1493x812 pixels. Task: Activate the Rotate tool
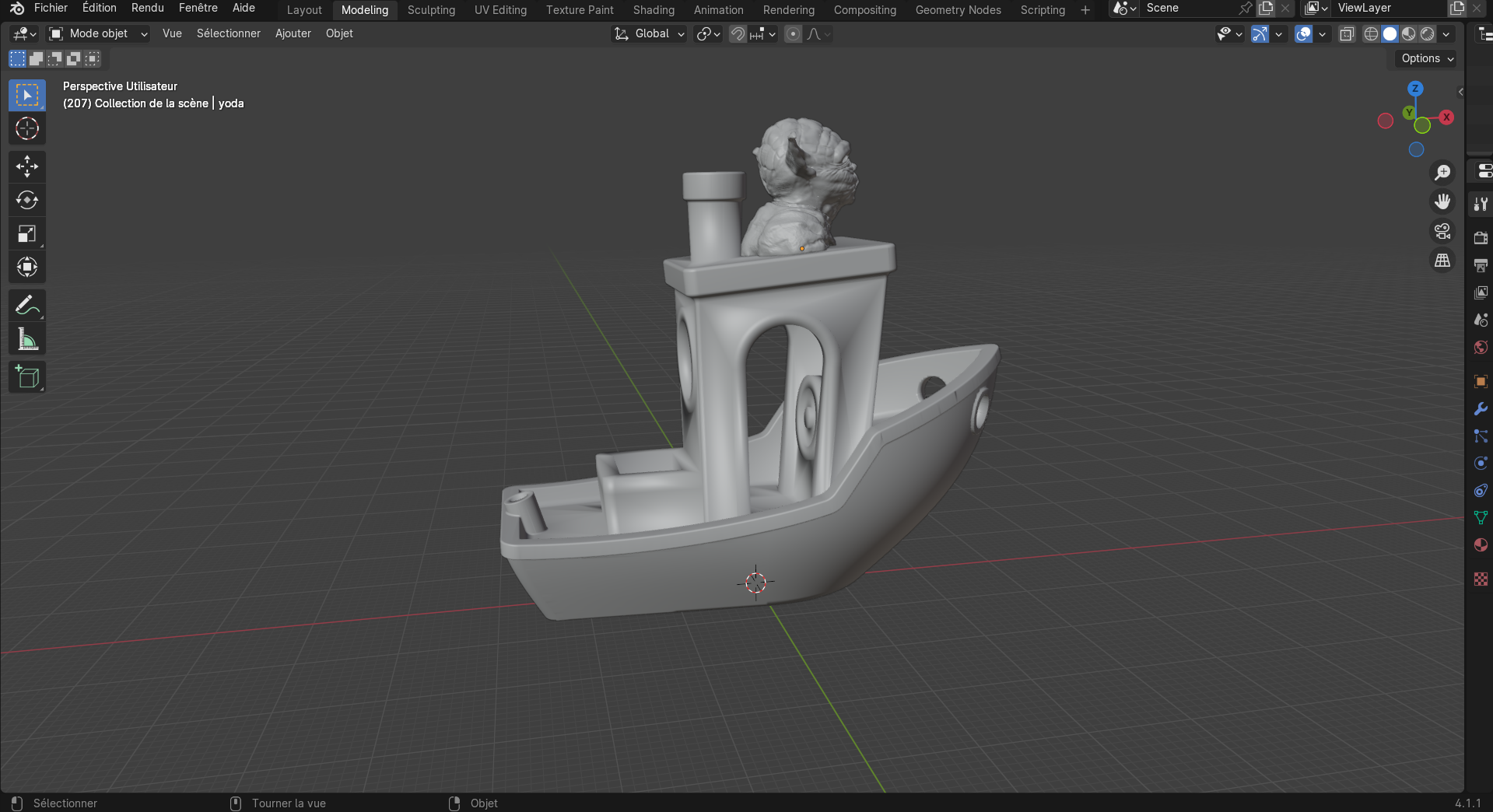[x=26, y=200]
